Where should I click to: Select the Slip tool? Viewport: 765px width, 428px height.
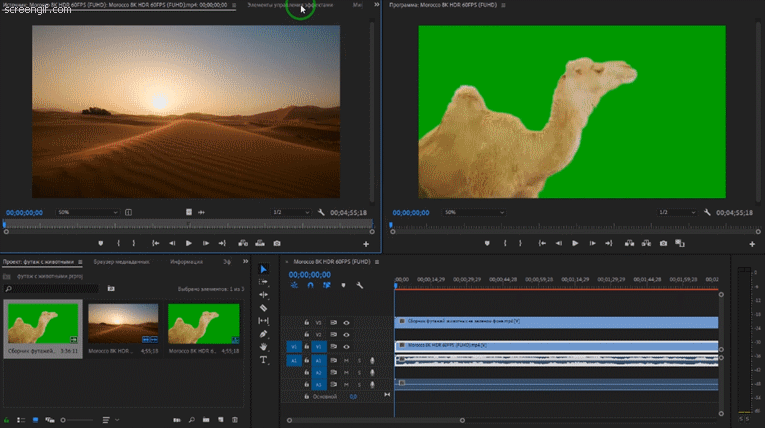click(x=263, y=321)
